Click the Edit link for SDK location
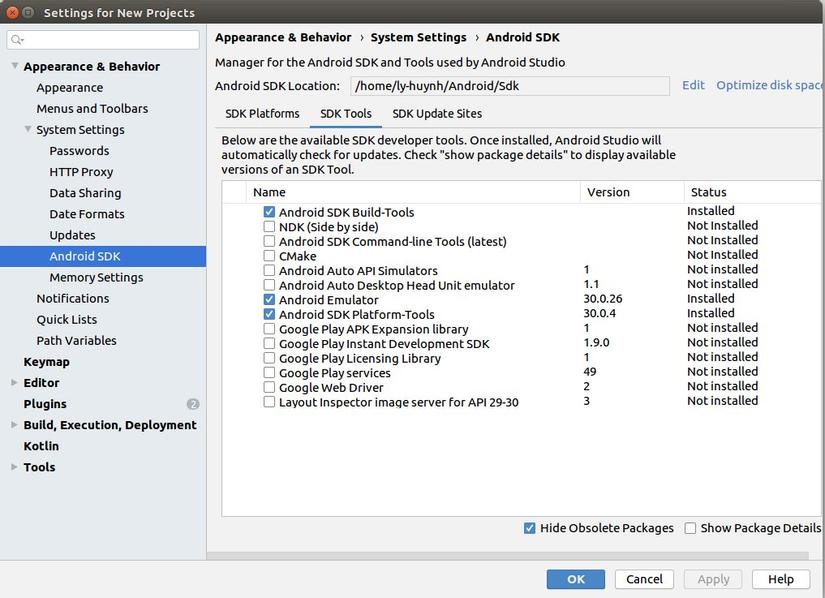 pos(693,86)
